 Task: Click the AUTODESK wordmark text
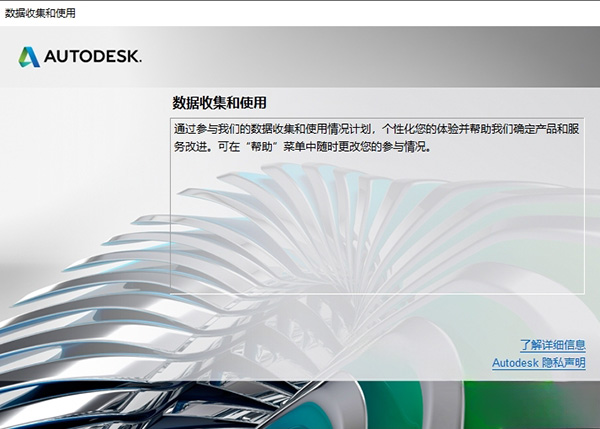(x=93, y=57)
